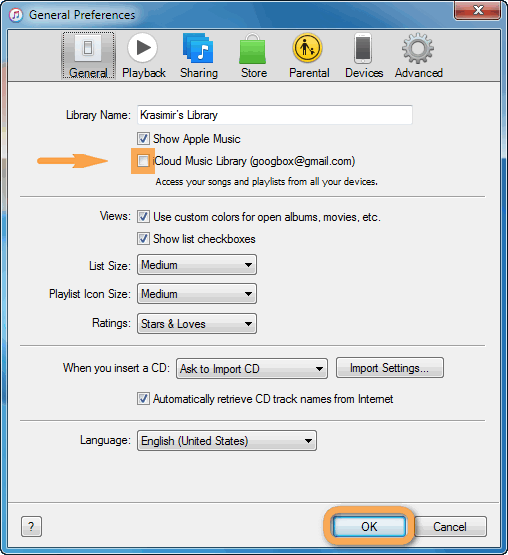The image size is (508, 555).
Task: Click the 'List Size:' label
Action: [x=110, y=265]
